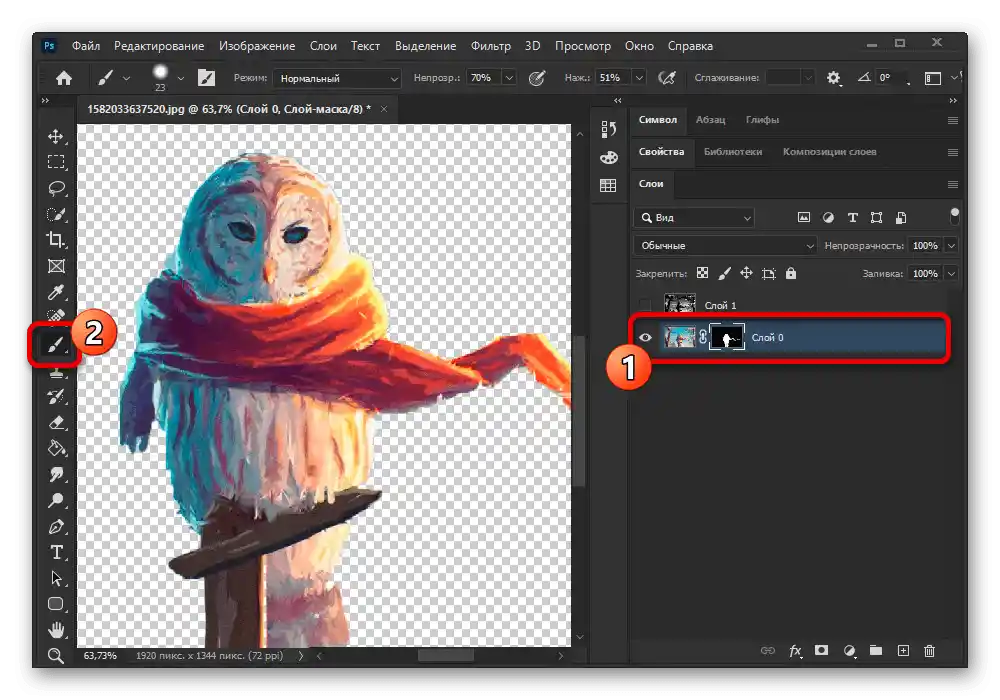Toggle visibility of Слой 0

[x=645, y=337]
